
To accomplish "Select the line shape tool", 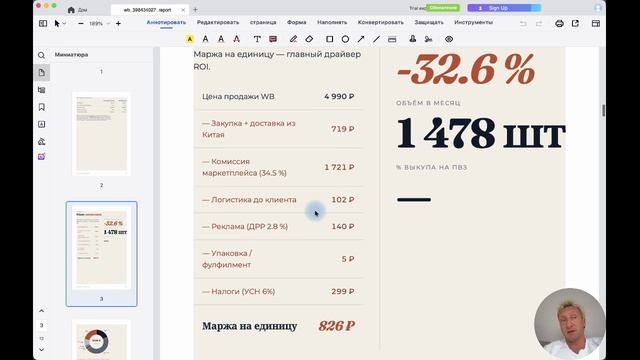I will [376, 39].
